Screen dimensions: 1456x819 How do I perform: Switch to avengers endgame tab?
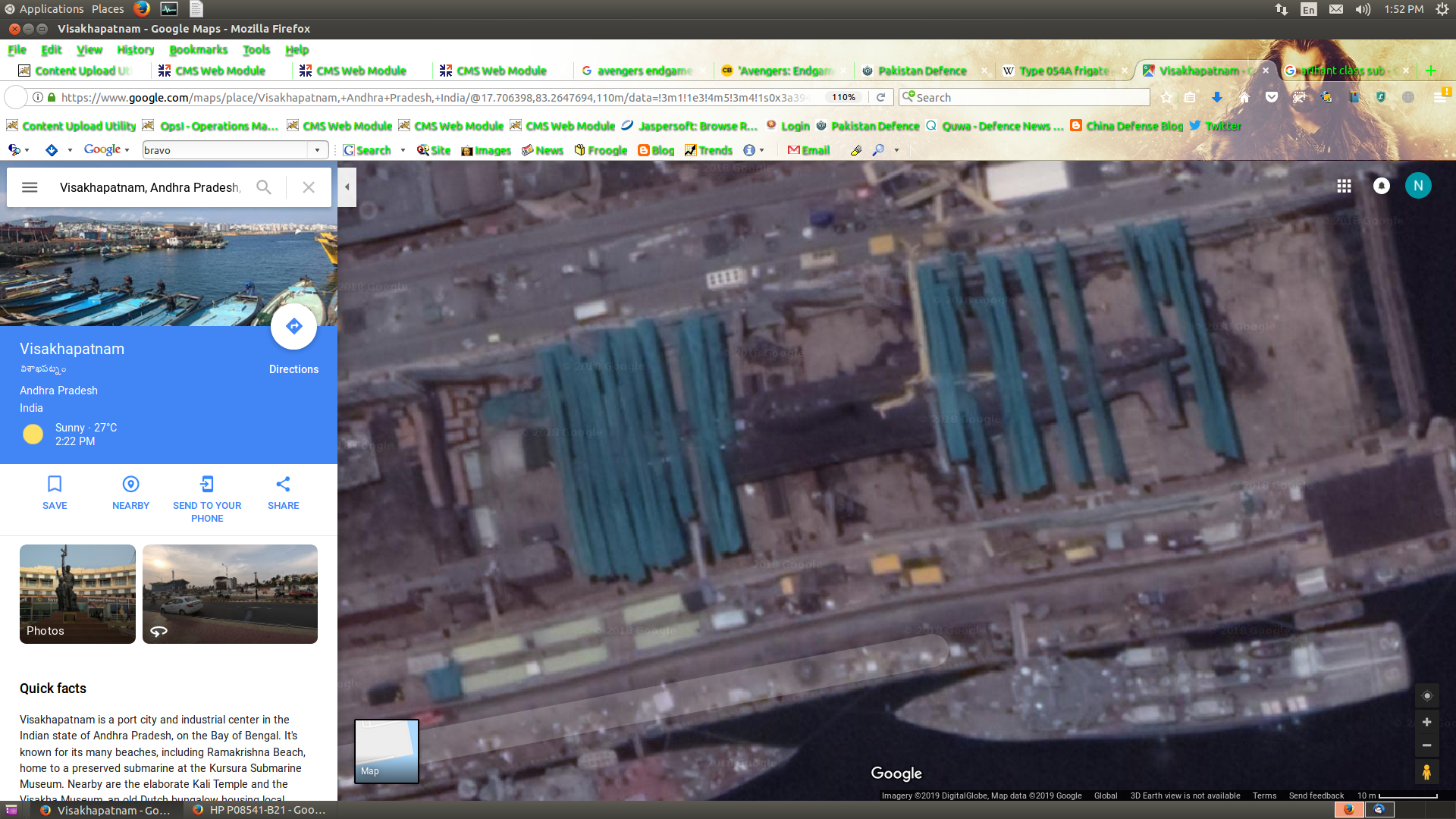pos(643,71)
